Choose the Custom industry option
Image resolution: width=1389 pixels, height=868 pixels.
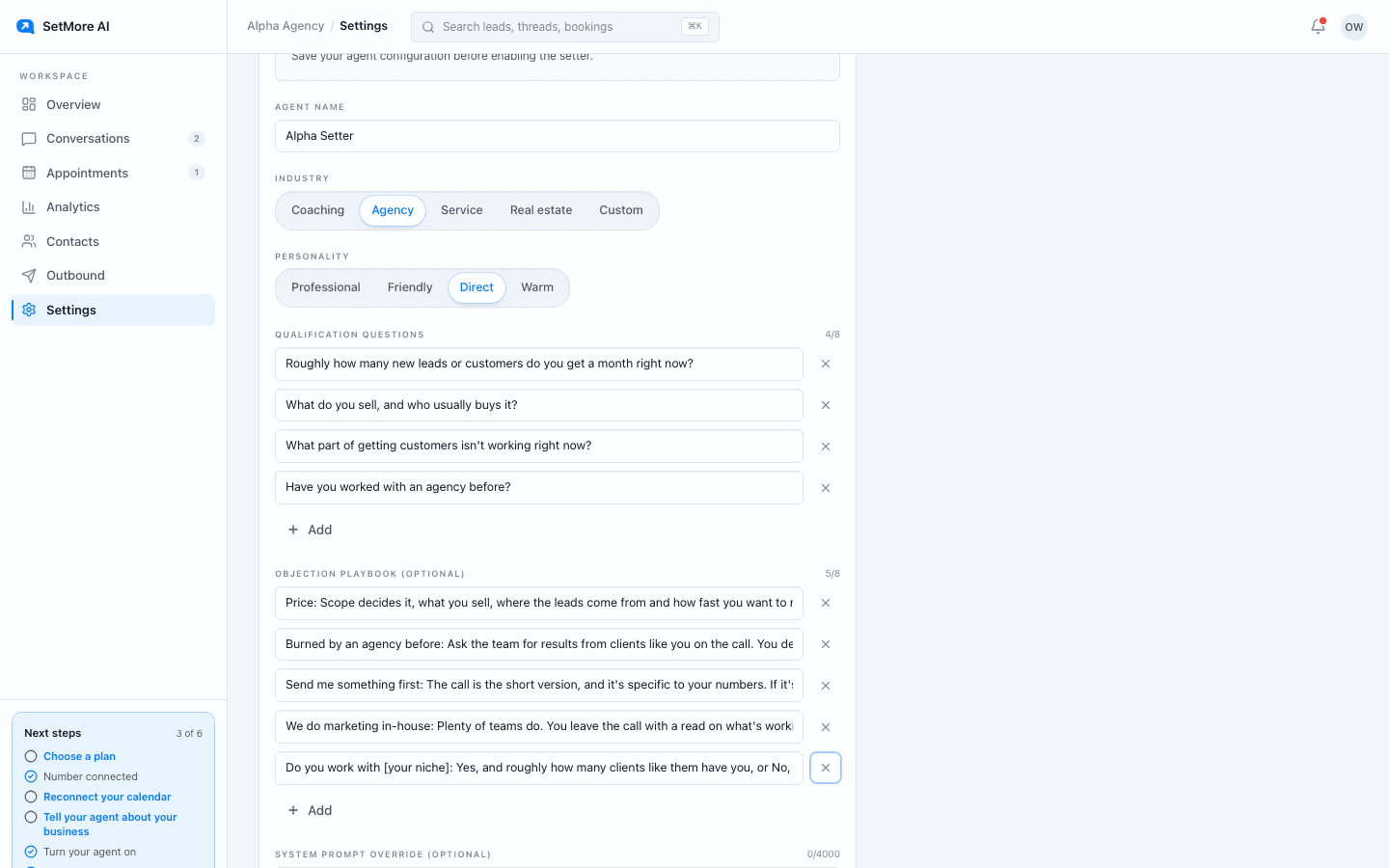(x=621, y=210)
